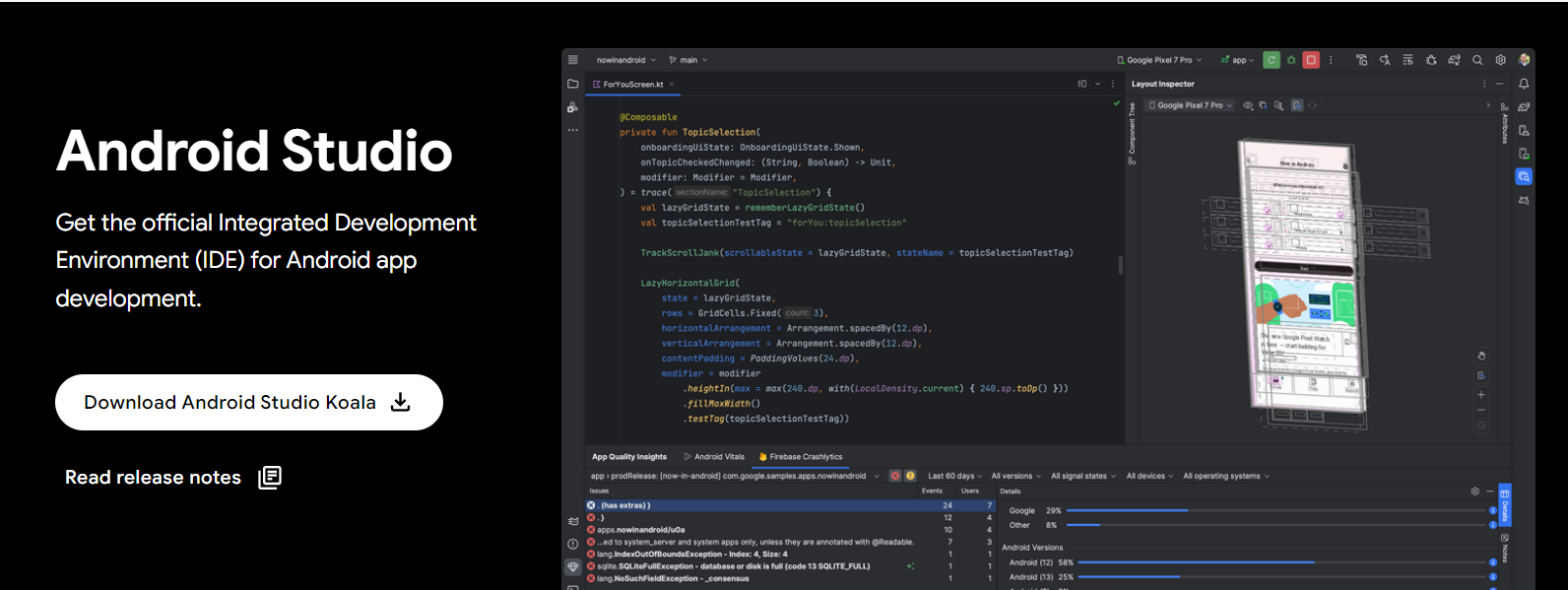Open IDE settings gear icon
Screen dimensions: 1568x590
[1501, 60]
